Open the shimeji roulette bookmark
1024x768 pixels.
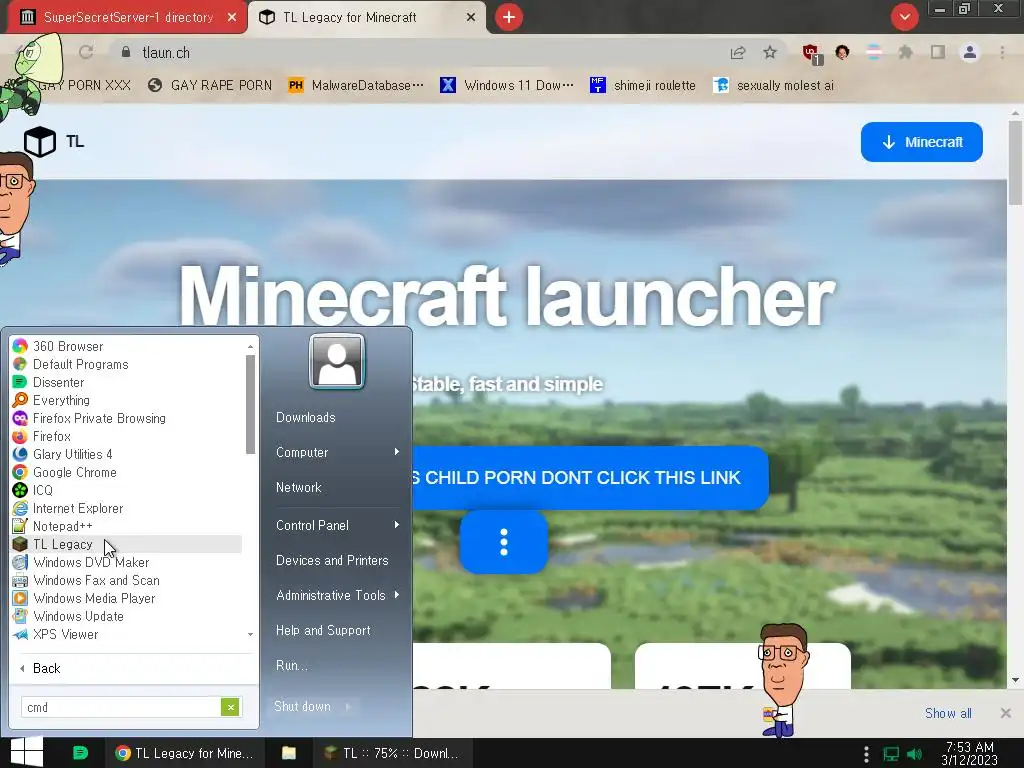[x=643, y=85]
